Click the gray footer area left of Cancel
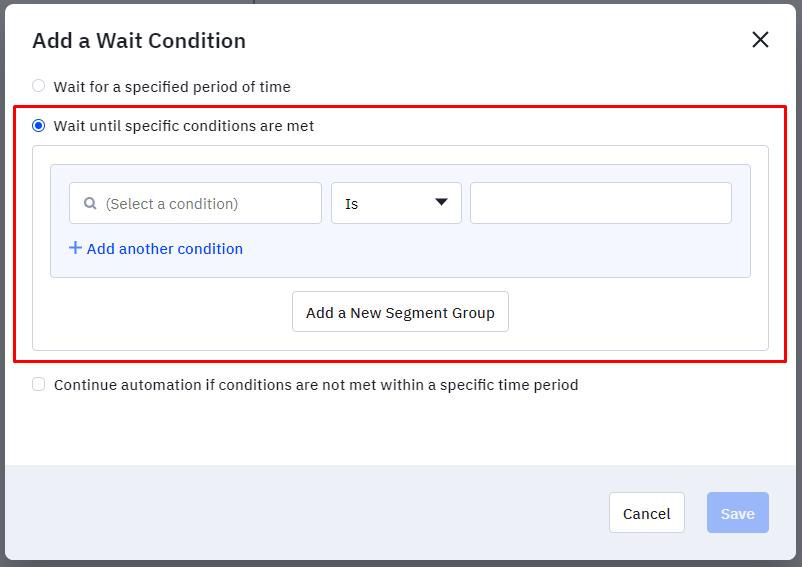The image size is (802, 567). click(x=307, y=512)
